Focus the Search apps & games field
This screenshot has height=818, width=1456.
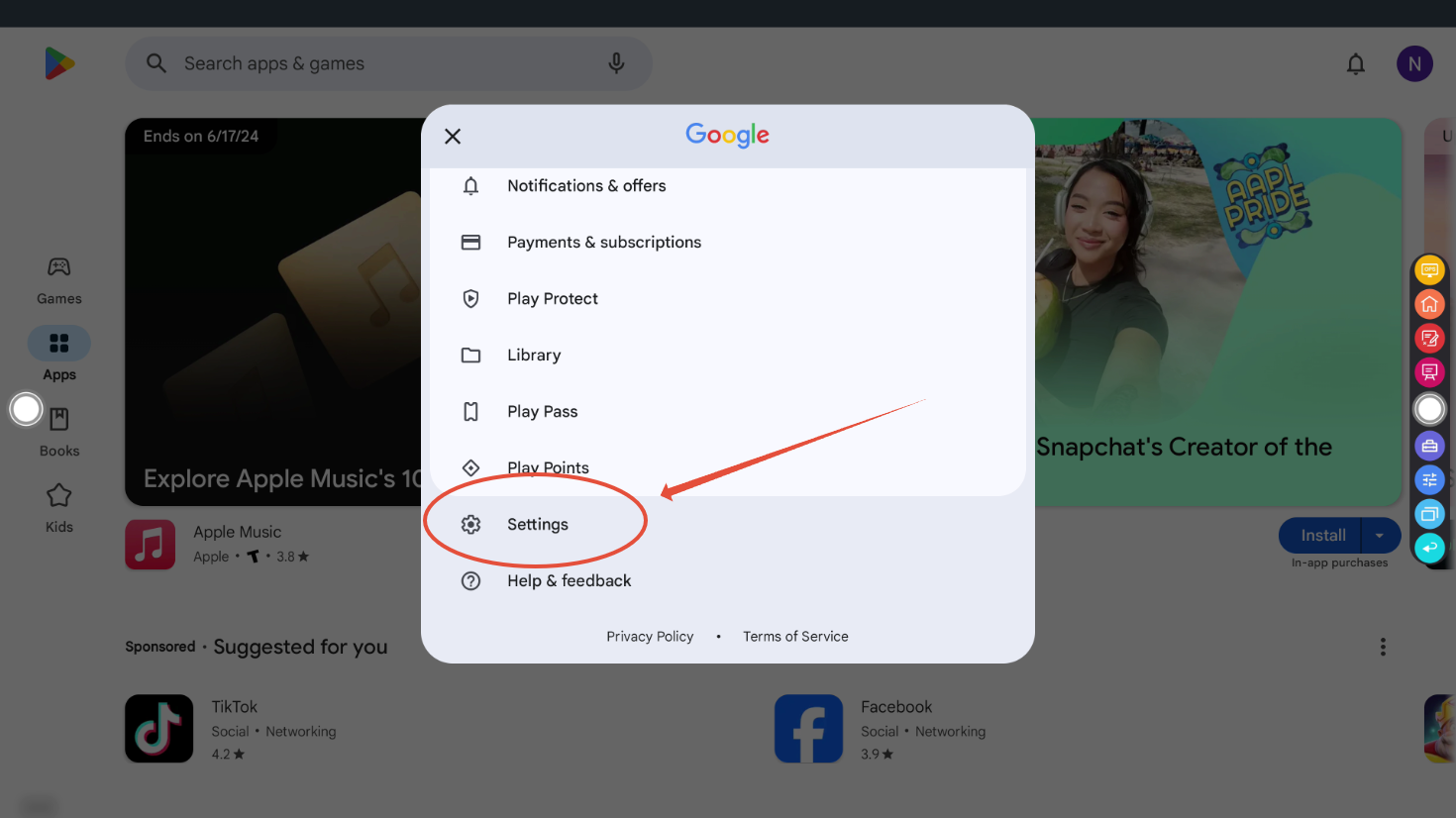388,63
